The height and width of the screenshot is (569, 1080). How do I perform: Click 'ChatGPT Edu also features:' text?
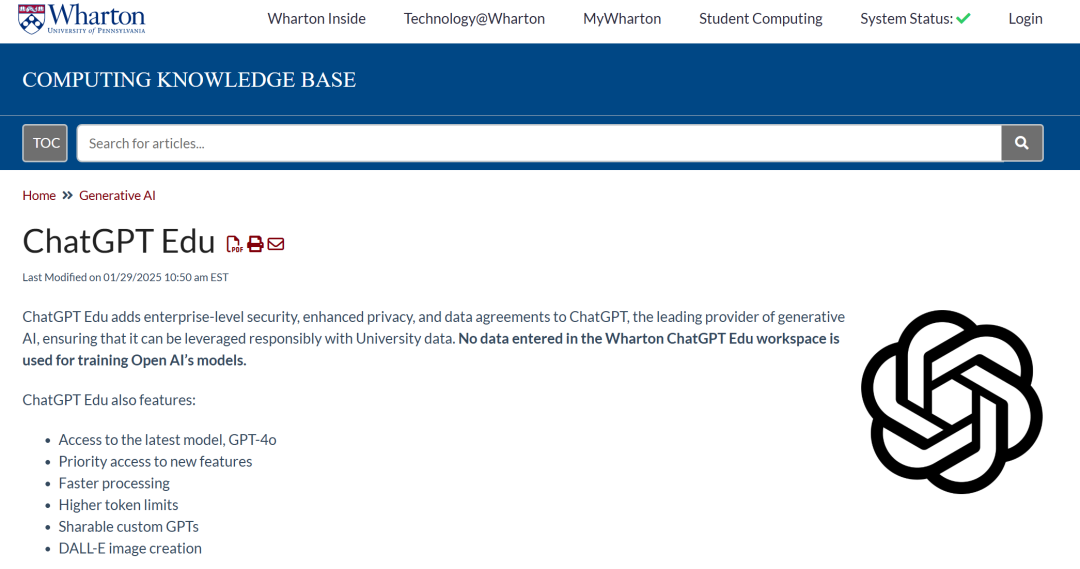109,400
